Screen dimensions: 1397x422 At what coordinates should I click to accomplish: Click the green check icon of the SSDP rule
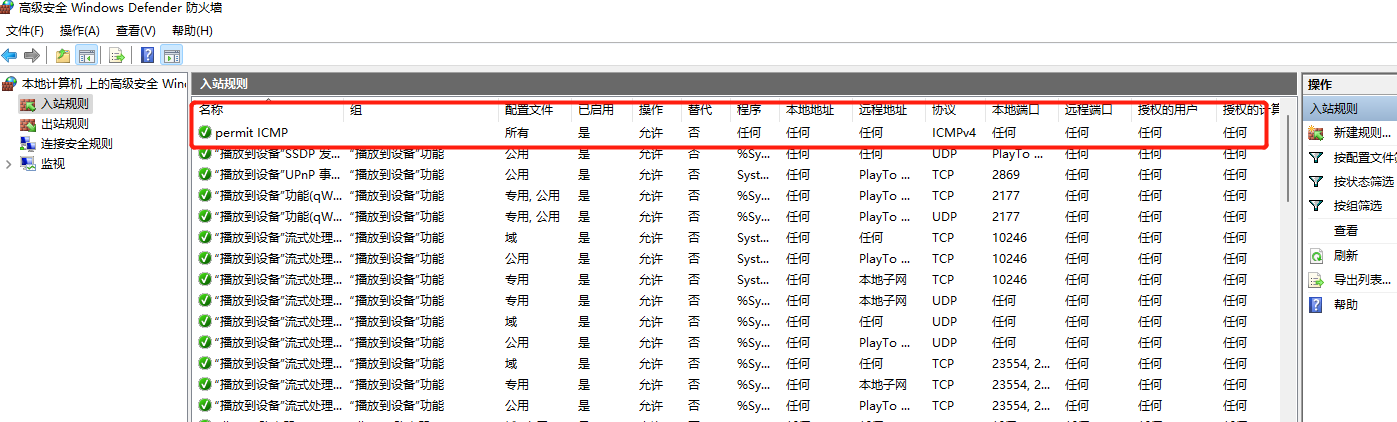(205, 153)
